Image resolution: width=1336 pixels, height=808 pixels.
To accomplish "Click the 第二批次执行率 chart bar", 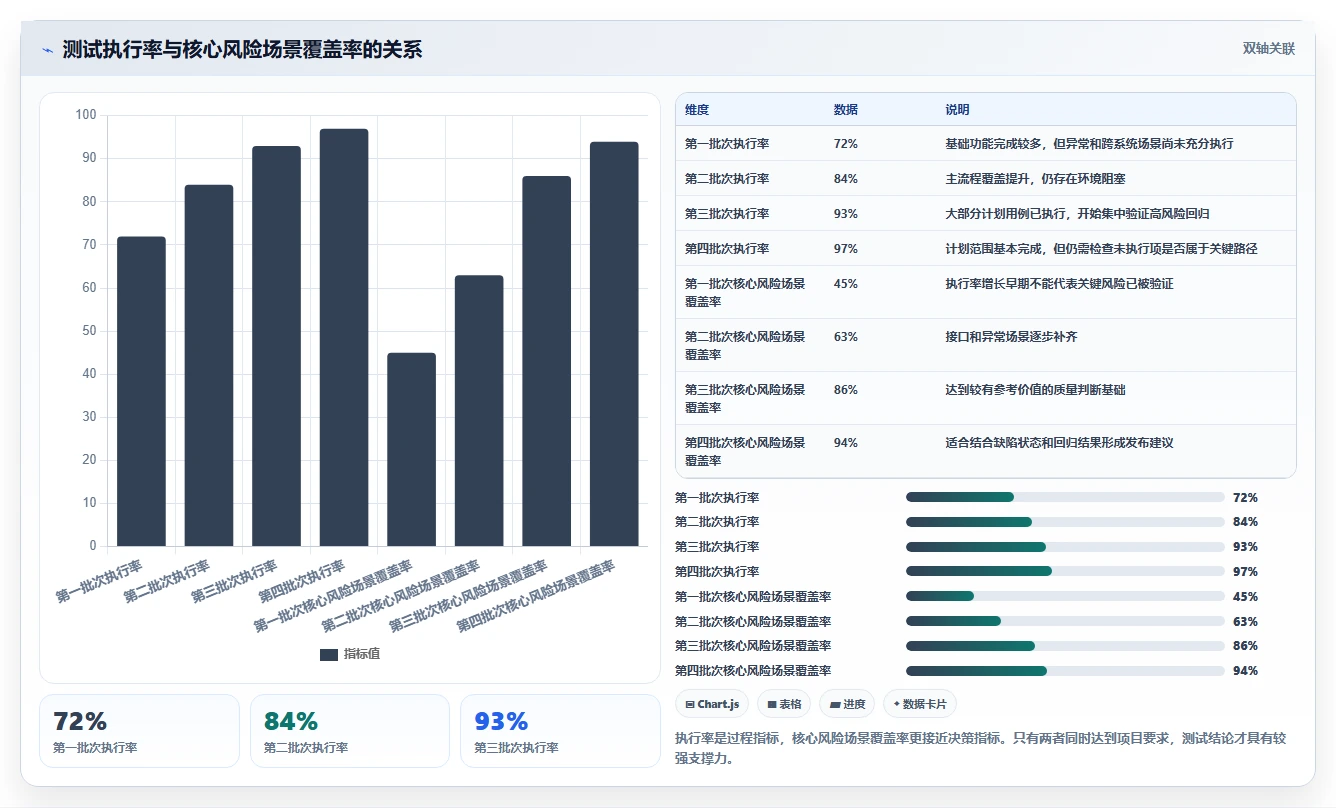I will pos(209,365).
